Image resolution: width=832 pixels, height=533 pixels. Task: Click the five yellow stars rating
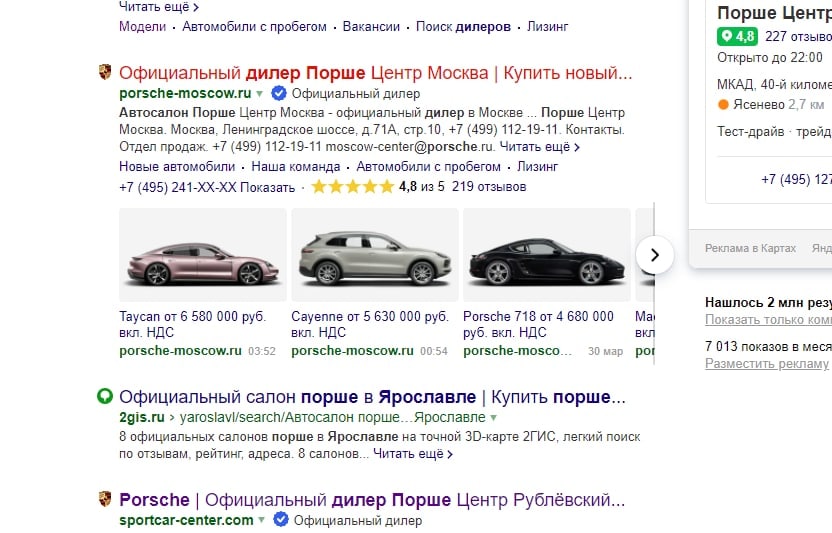353,187
